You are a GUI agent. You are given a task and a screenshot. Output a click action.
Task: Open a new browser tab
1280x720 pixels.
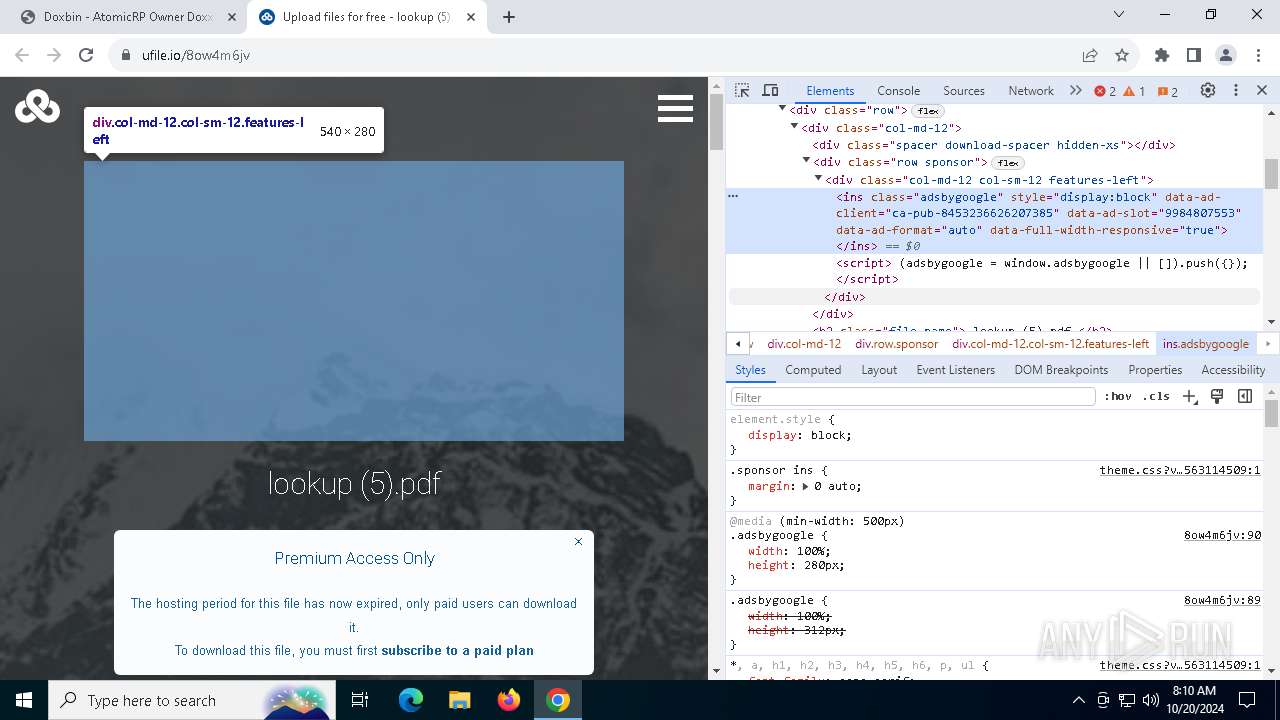click(508, 17)
